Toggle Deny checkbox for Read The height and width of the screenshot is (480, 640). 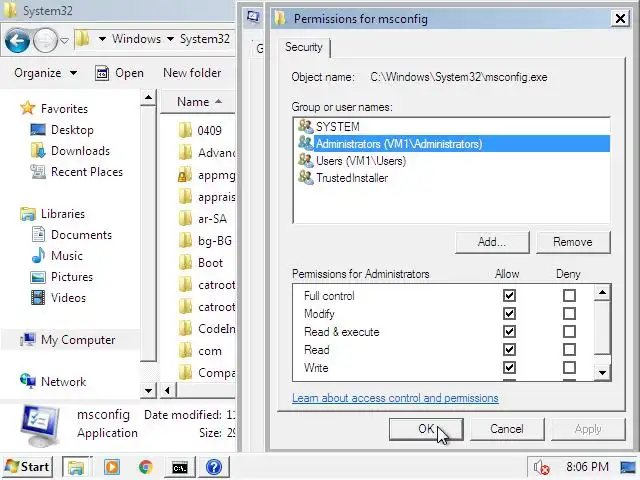click(569, 349)
